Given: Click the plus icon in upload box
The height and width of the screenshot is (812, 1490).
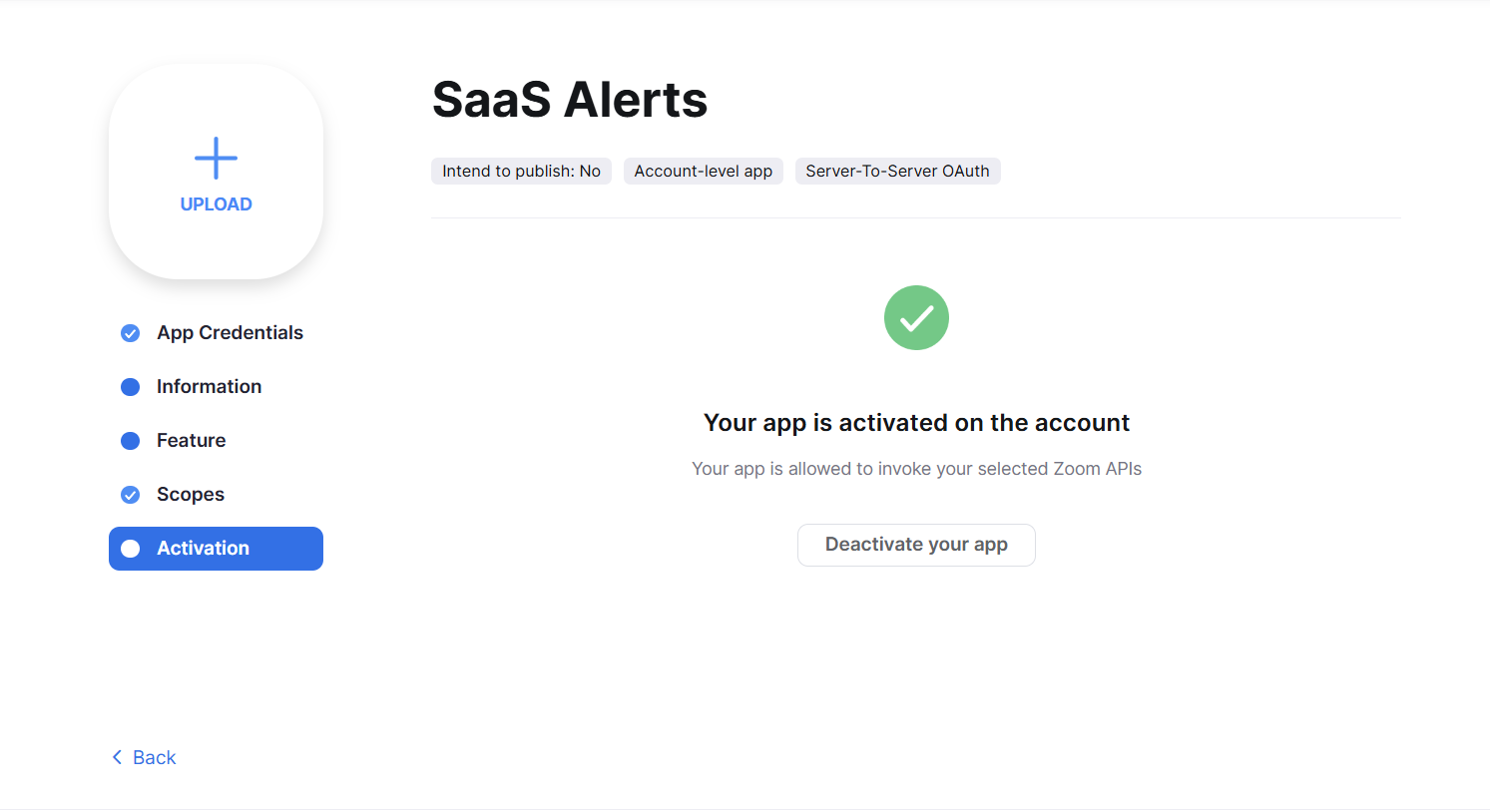Looking at the screenshot, I should [x=216, y=158].
